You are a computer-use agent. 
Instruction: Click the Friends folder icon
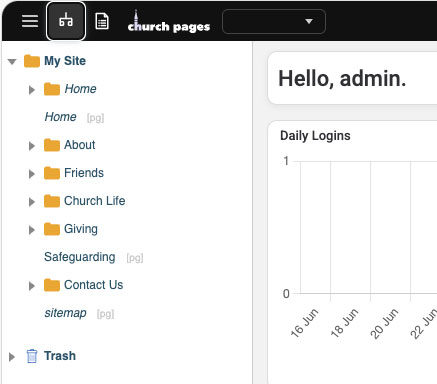[x=52, y=173]
